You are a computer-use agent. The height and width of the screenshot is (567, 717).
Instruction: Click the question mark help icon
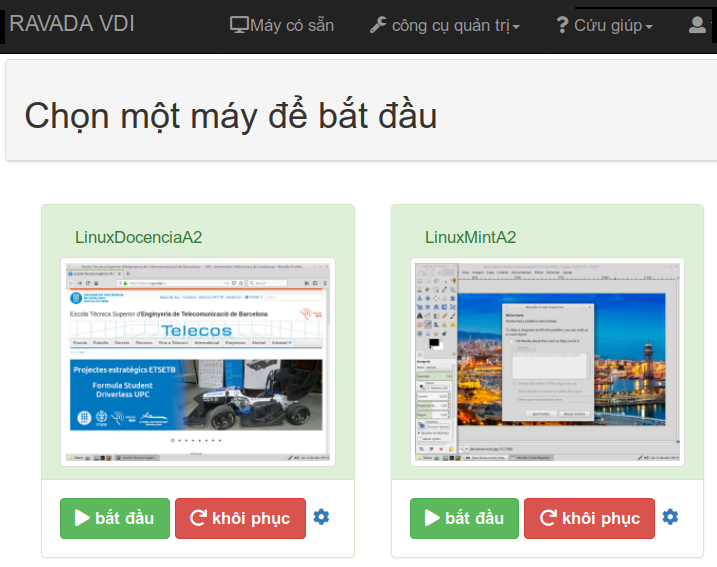pos(562,25)
